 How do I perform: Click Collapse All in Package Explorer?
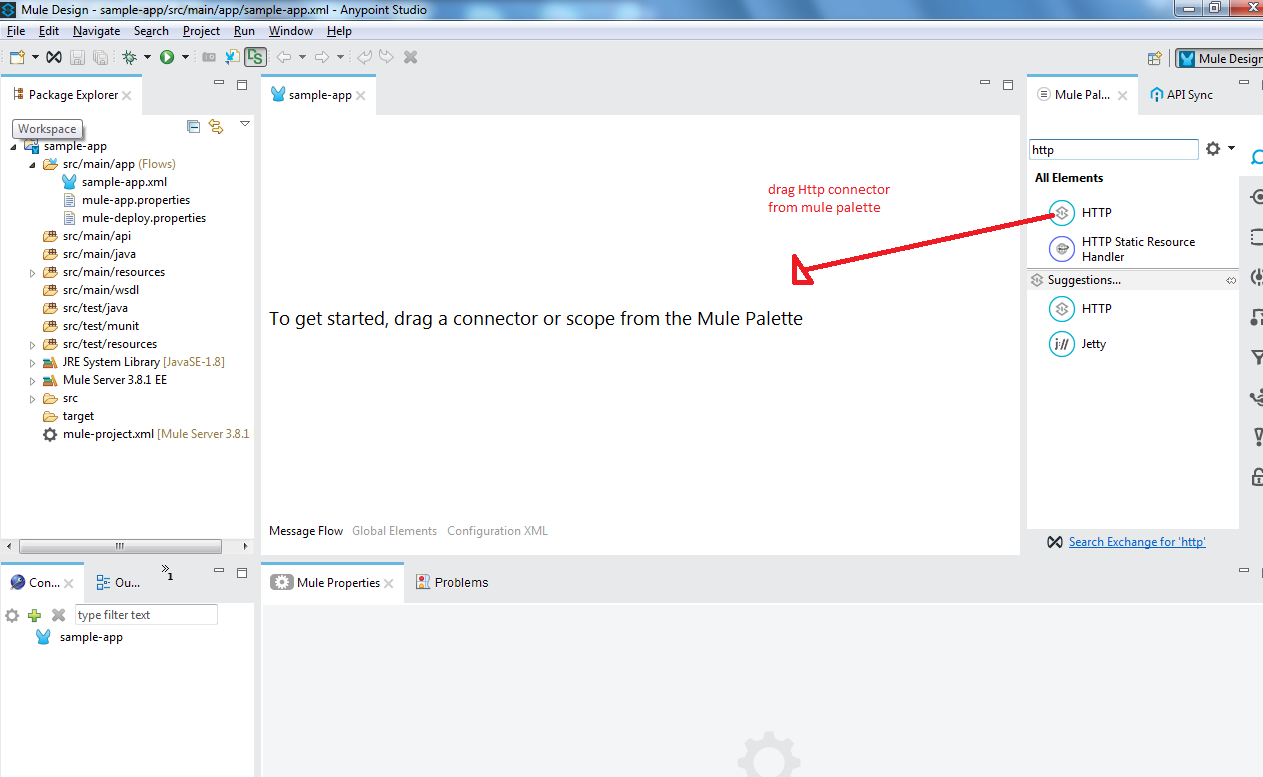point(194,126)
